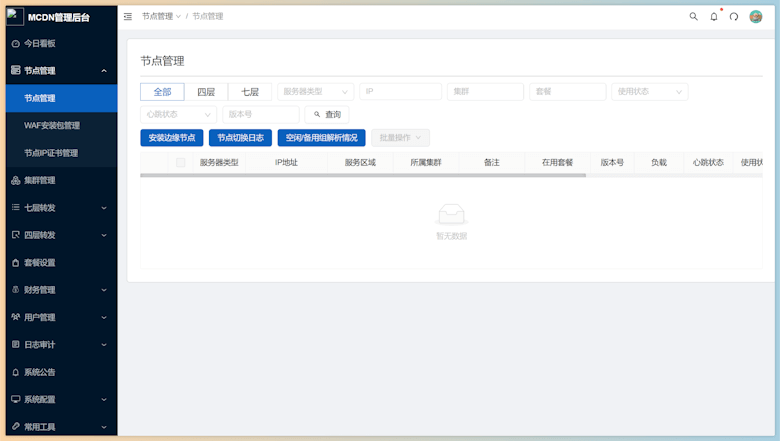Click the magnifier icon inside the 查询 button
Viewport: 780px width, 441px height.
pos(317,114)
